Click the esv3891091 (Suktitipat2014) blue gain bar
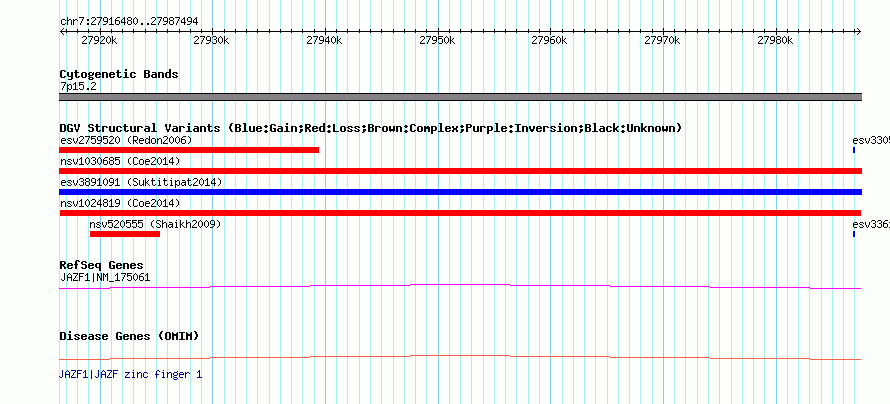Screen dimensions: 890x404 click(461, 192)
